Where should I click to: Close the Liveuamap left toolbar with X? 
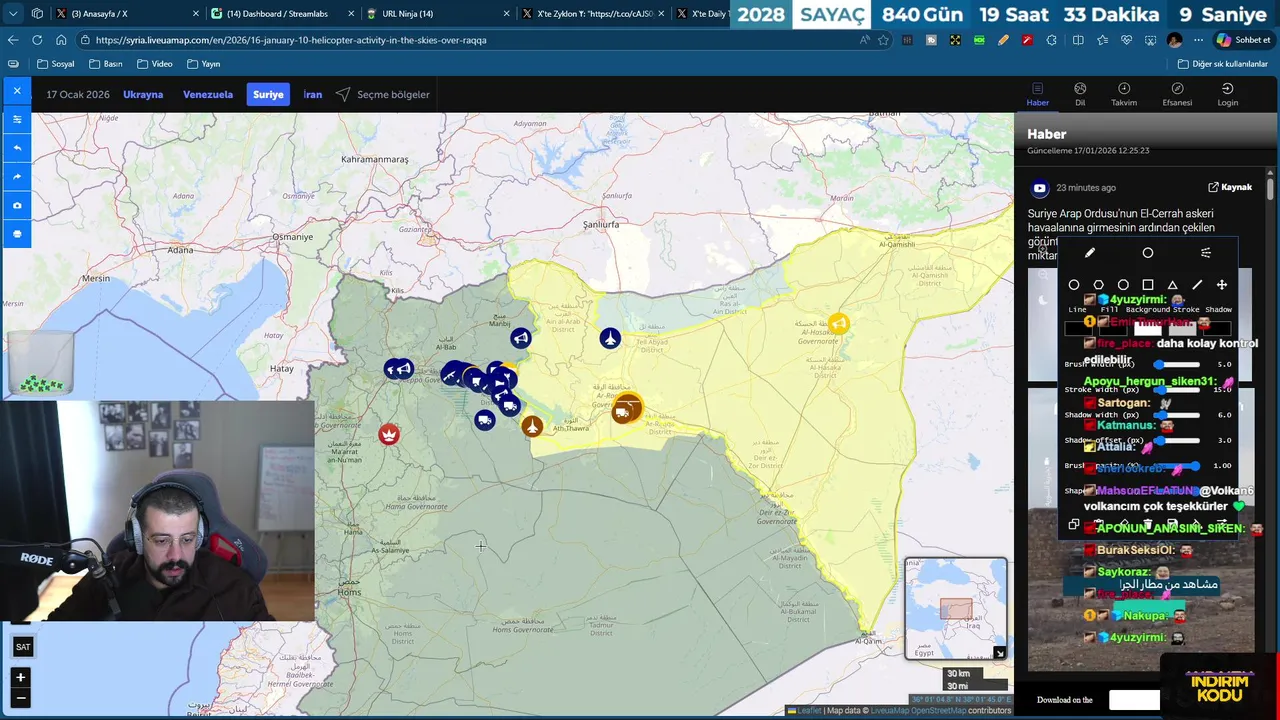pyautogui.click(x=17, y=91)
